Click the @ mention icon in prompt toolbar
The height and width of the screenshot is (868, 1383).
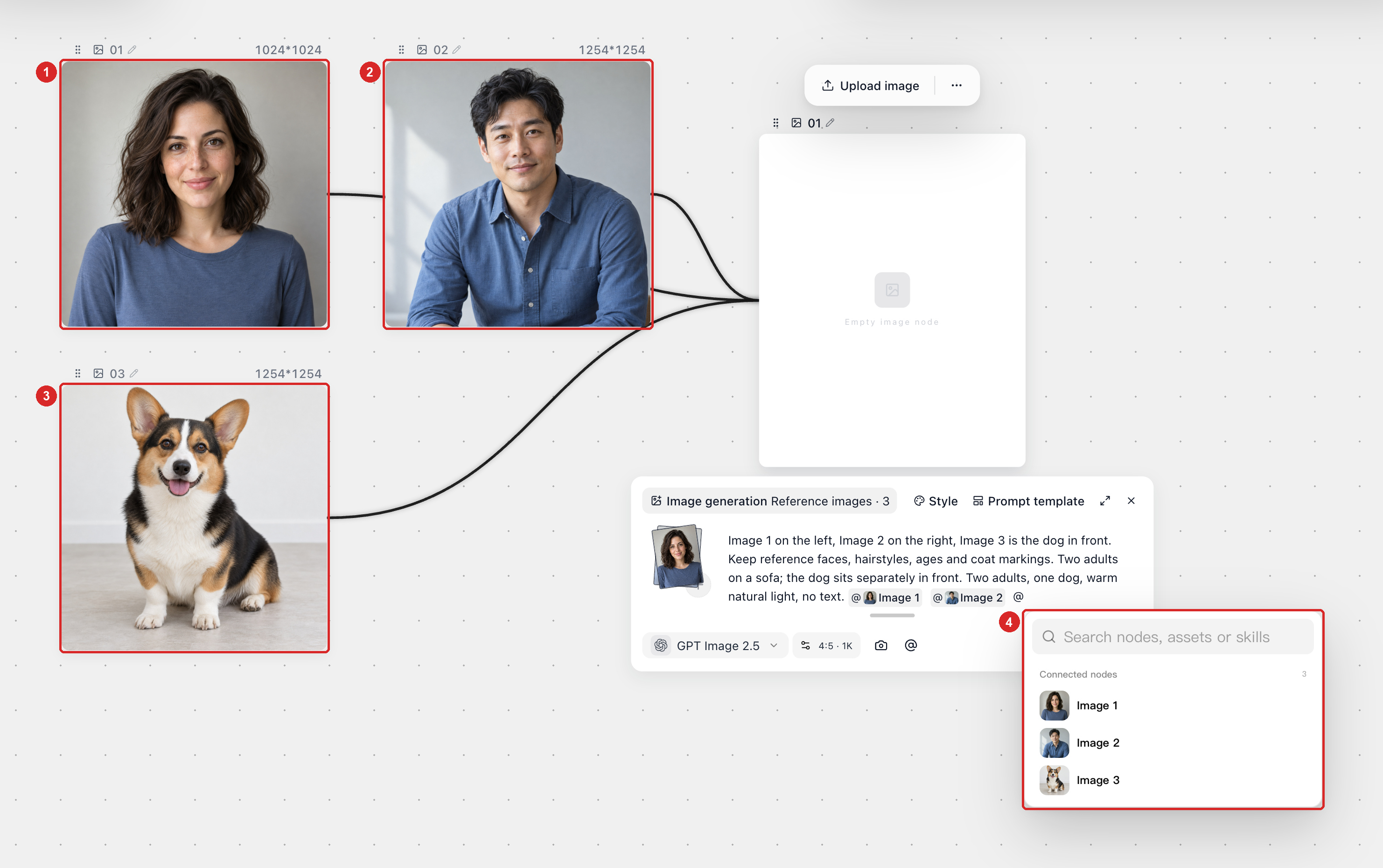[911, 646]
